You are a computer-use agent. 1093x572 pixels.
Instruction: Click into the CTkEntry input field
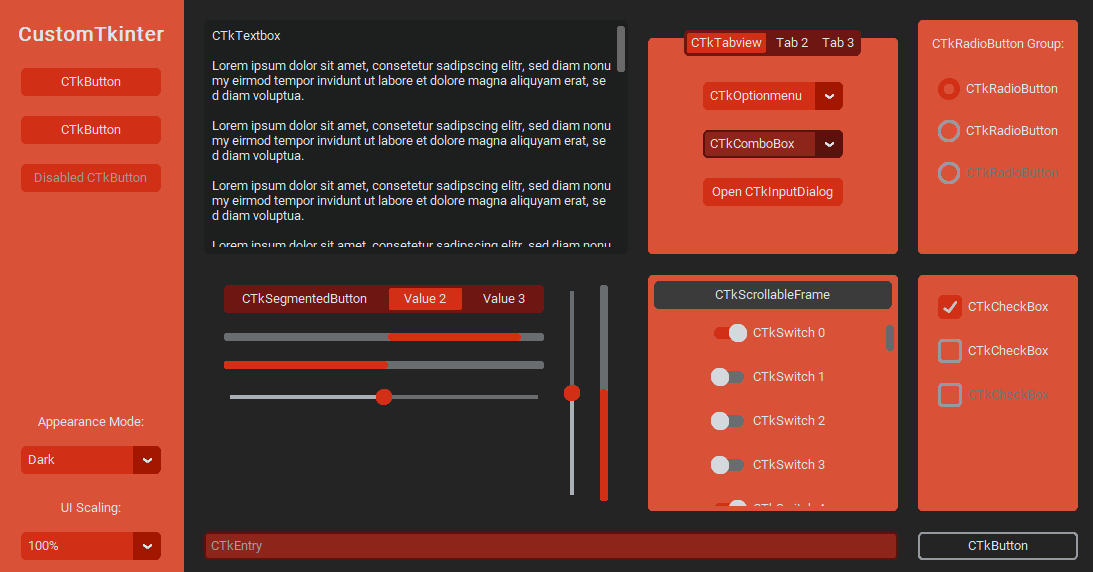click(x=551, y=546)
